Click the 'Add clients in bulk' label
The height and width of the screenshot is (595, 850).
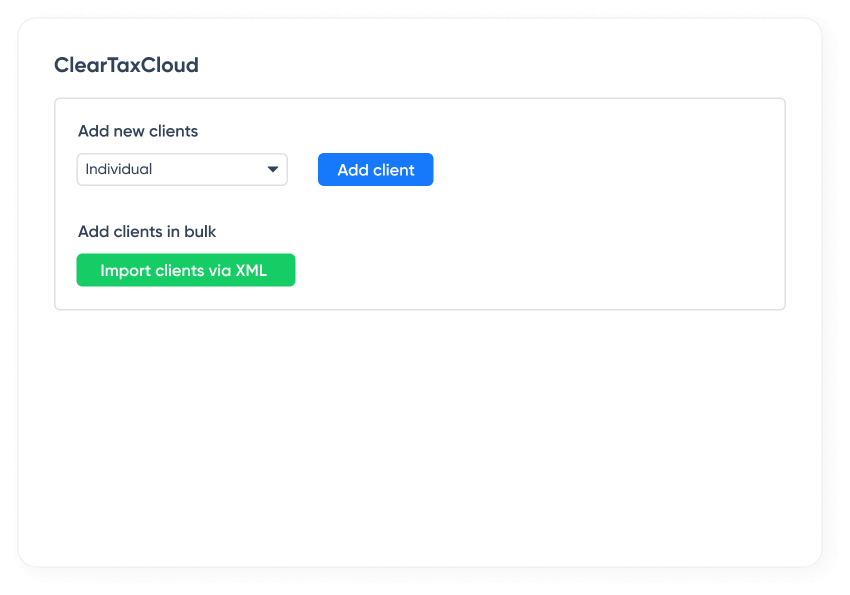[147, 232]
